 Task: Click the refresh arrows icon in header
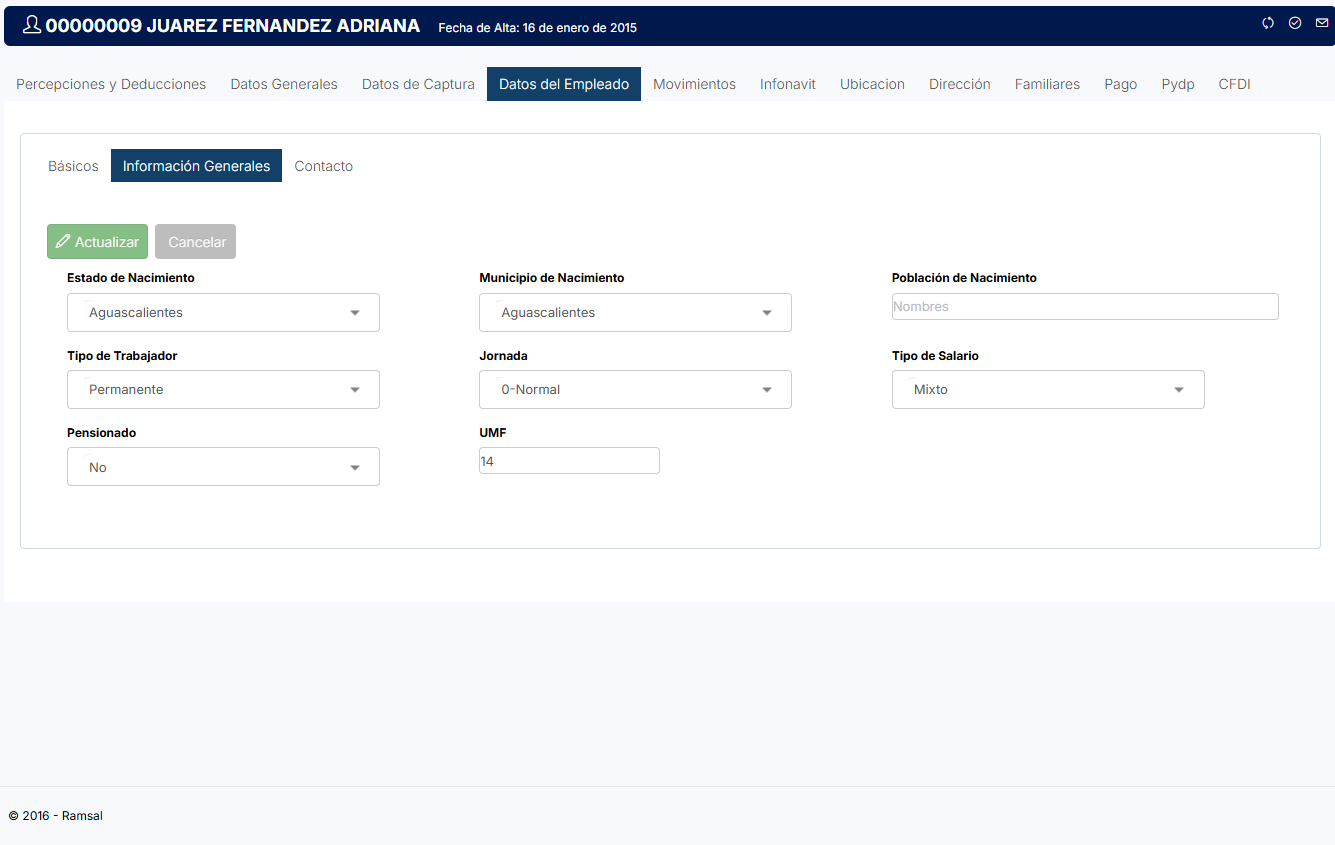1268,23
